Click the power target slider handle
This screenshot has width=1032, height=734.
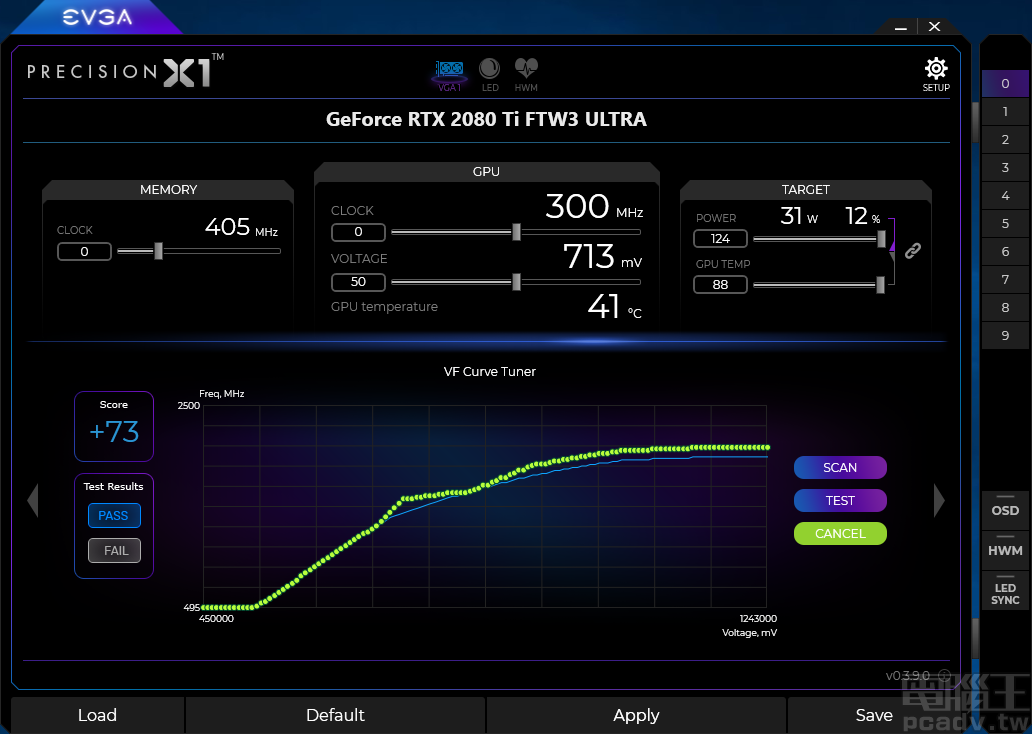tap(881, 239)
